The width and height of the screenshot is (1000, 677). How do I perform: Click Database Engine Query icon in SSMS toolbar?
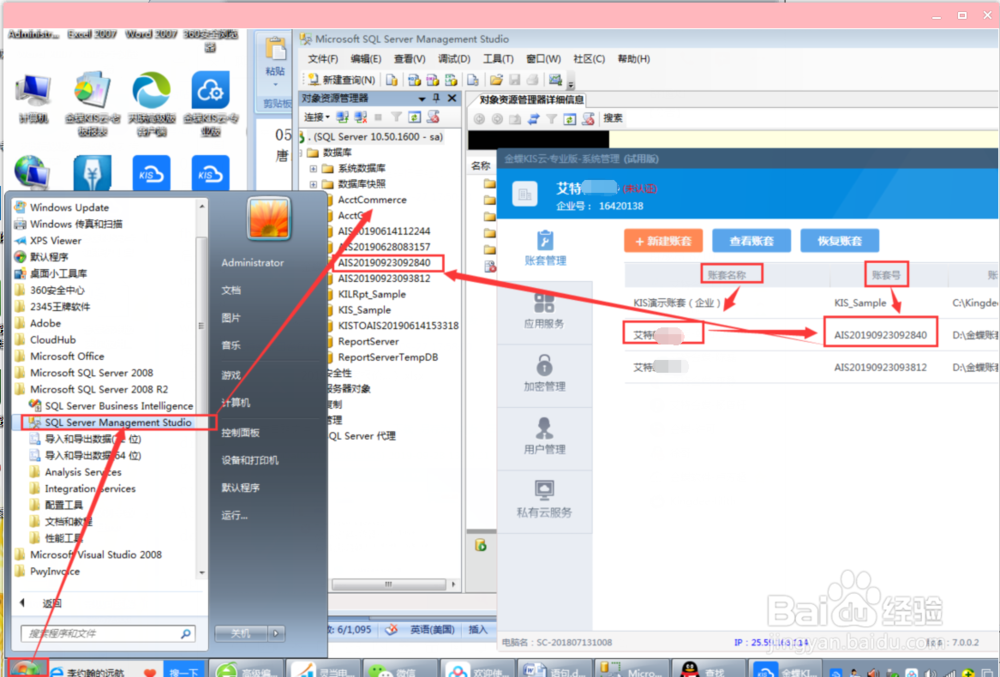pos(392,80)
